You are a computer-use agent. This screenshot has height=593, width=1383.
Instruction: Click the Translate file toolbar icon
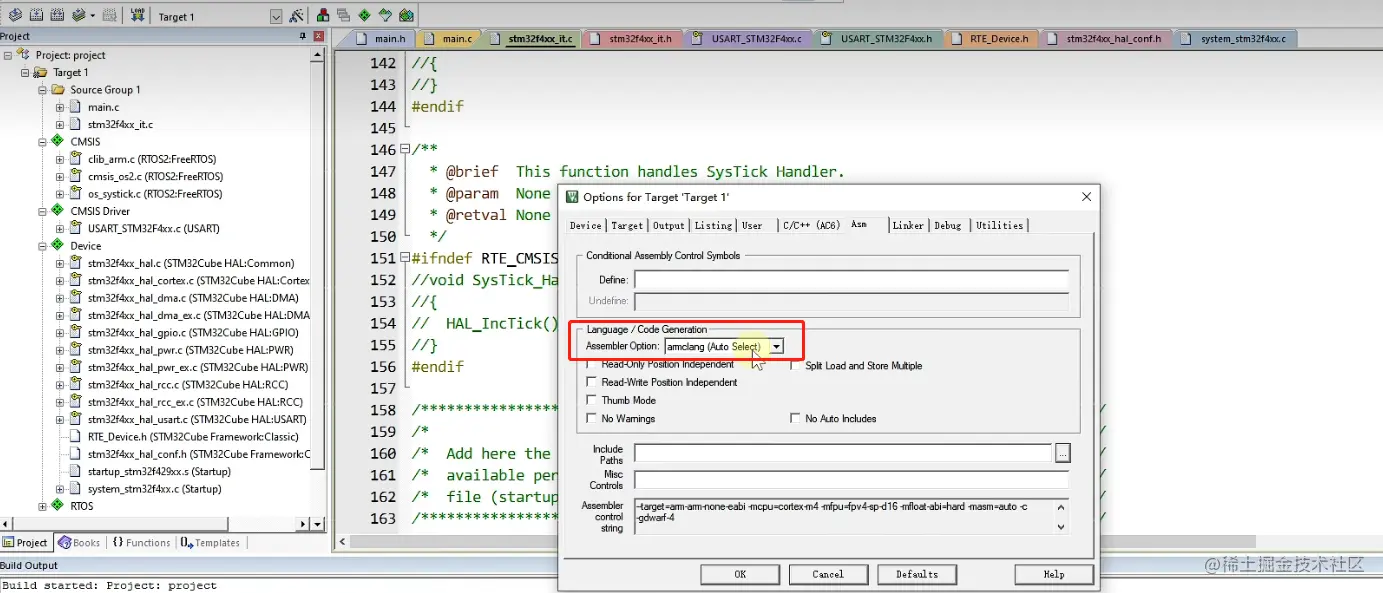click(15, 16)
